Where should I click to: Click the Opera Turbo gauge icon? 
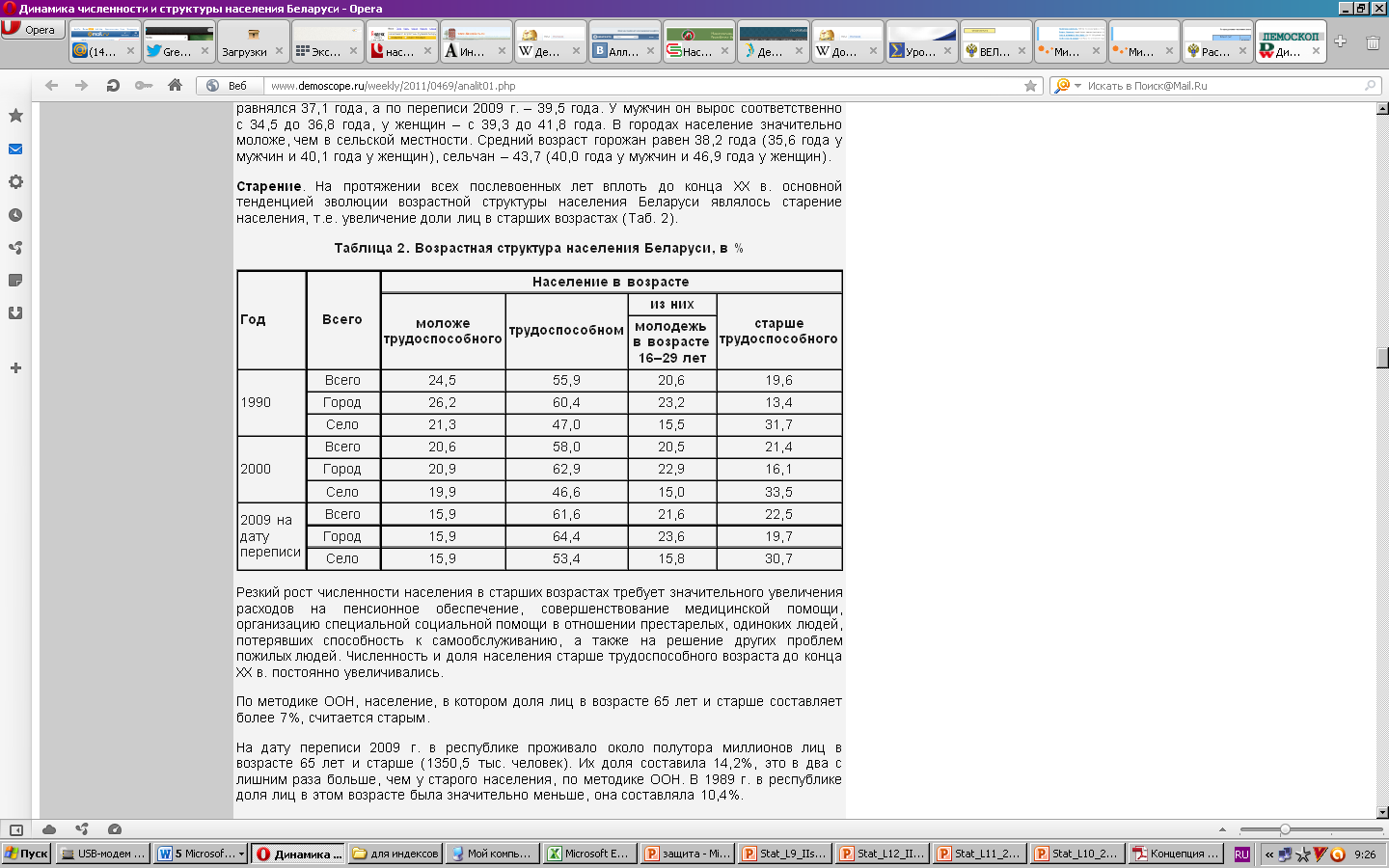click(x=115, y=829)
